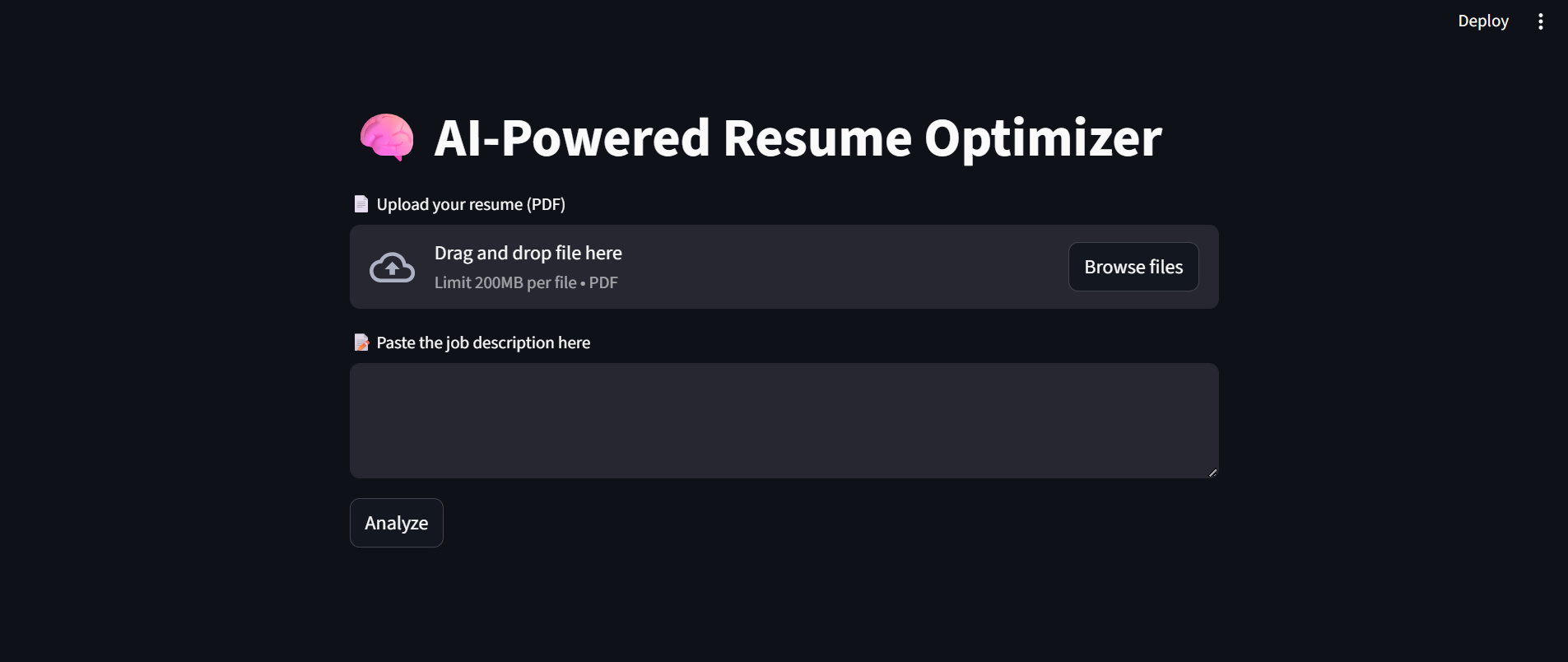
Task: Click the AI-Powered Resume Optimizer title
Action: tap(797, 138)
